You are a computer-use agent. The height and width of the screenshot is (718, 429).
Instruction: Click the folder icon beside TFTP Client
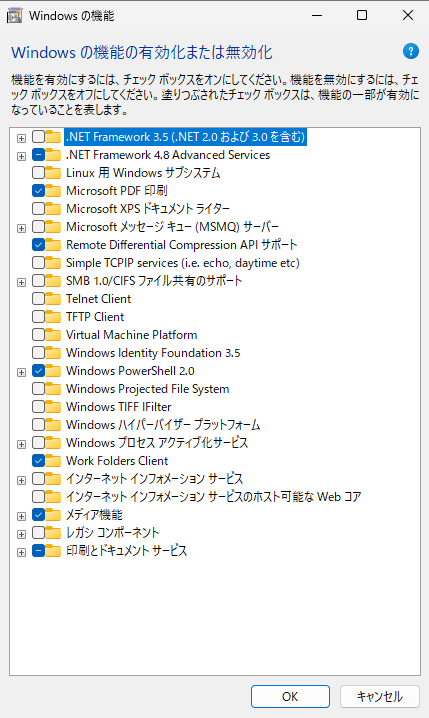(x=53, y=317)
